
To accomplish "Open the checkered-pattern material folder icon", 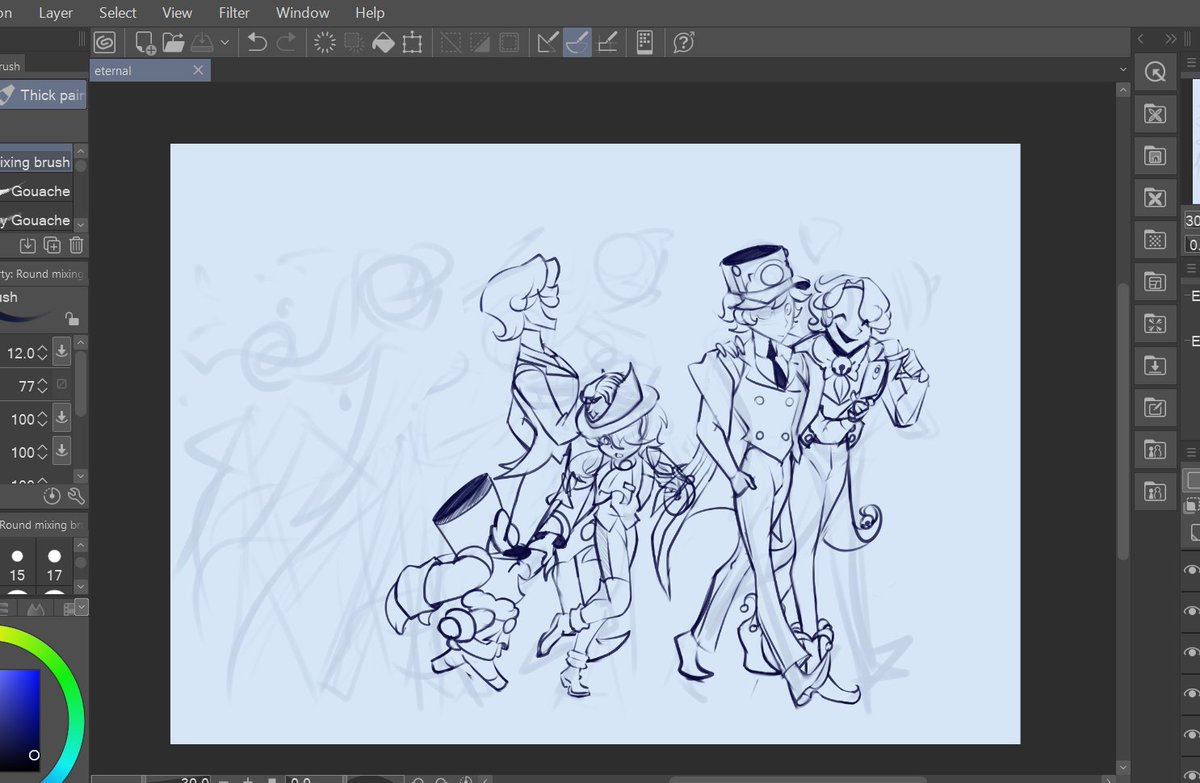I will point(1155,240).
